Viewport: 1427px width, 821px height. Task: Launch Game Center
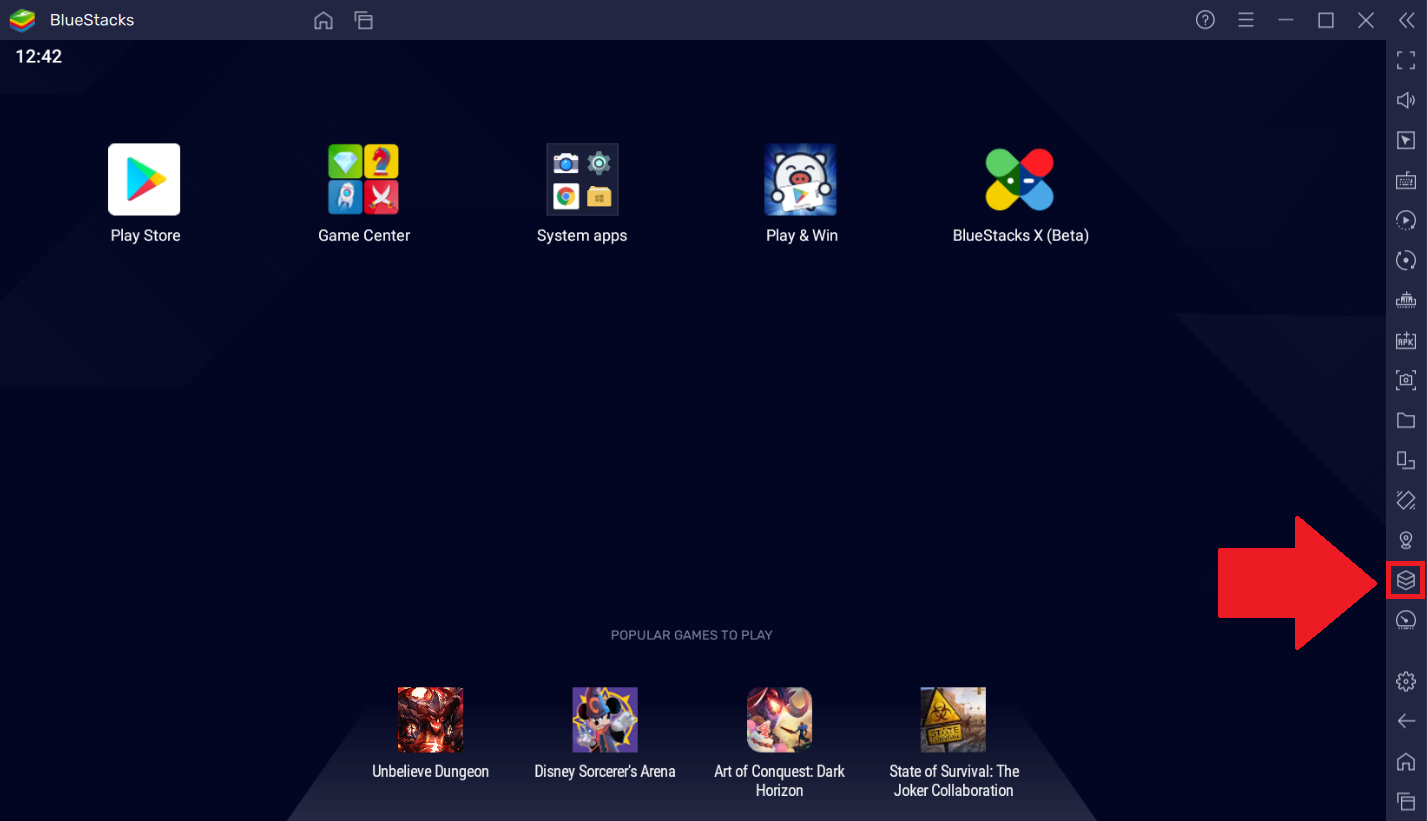(x=363, y=180)
